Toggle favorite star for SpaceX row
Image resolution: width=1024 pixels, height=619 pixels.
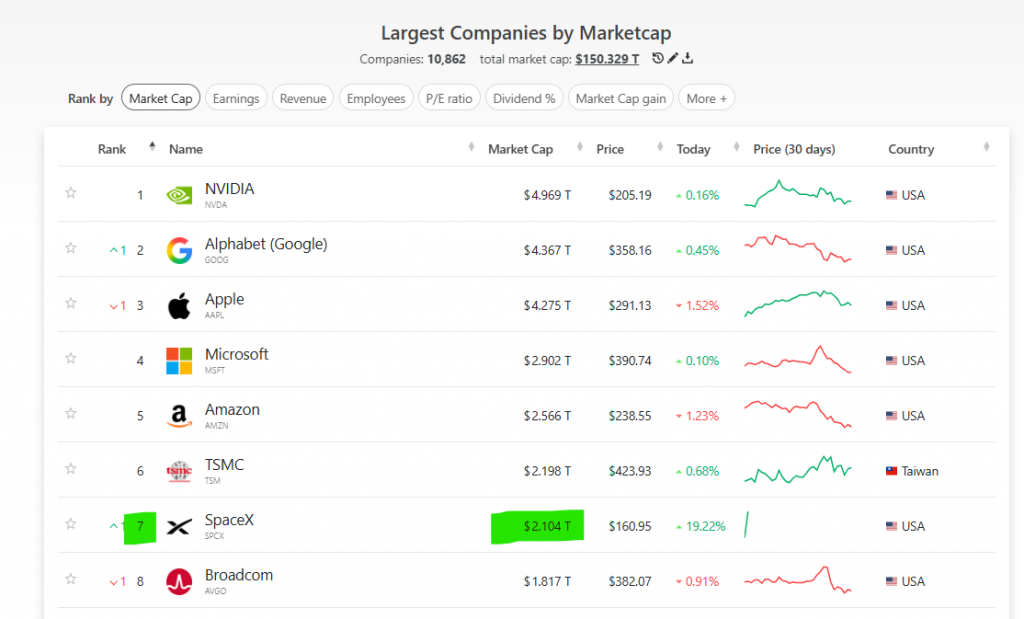pyautogui.click(x=71, y=524)
